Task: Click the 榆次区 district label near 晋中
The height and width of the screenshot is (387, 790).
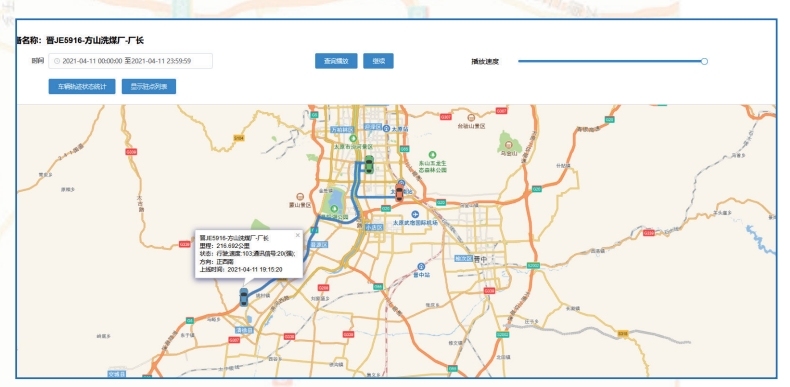Action: (x=463, y=258)
